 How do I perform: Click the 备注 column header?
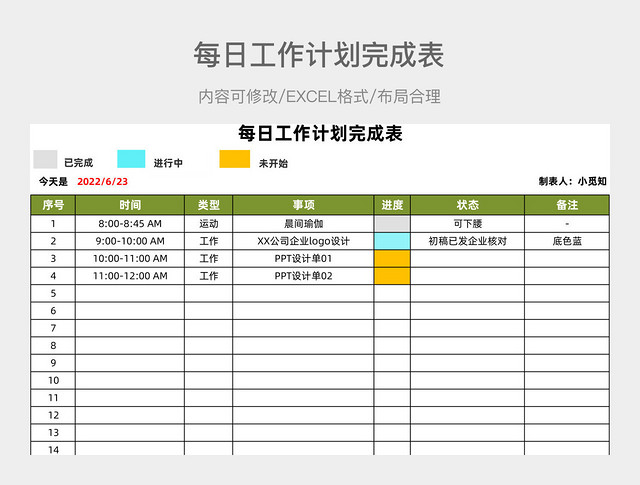point(567,205)
